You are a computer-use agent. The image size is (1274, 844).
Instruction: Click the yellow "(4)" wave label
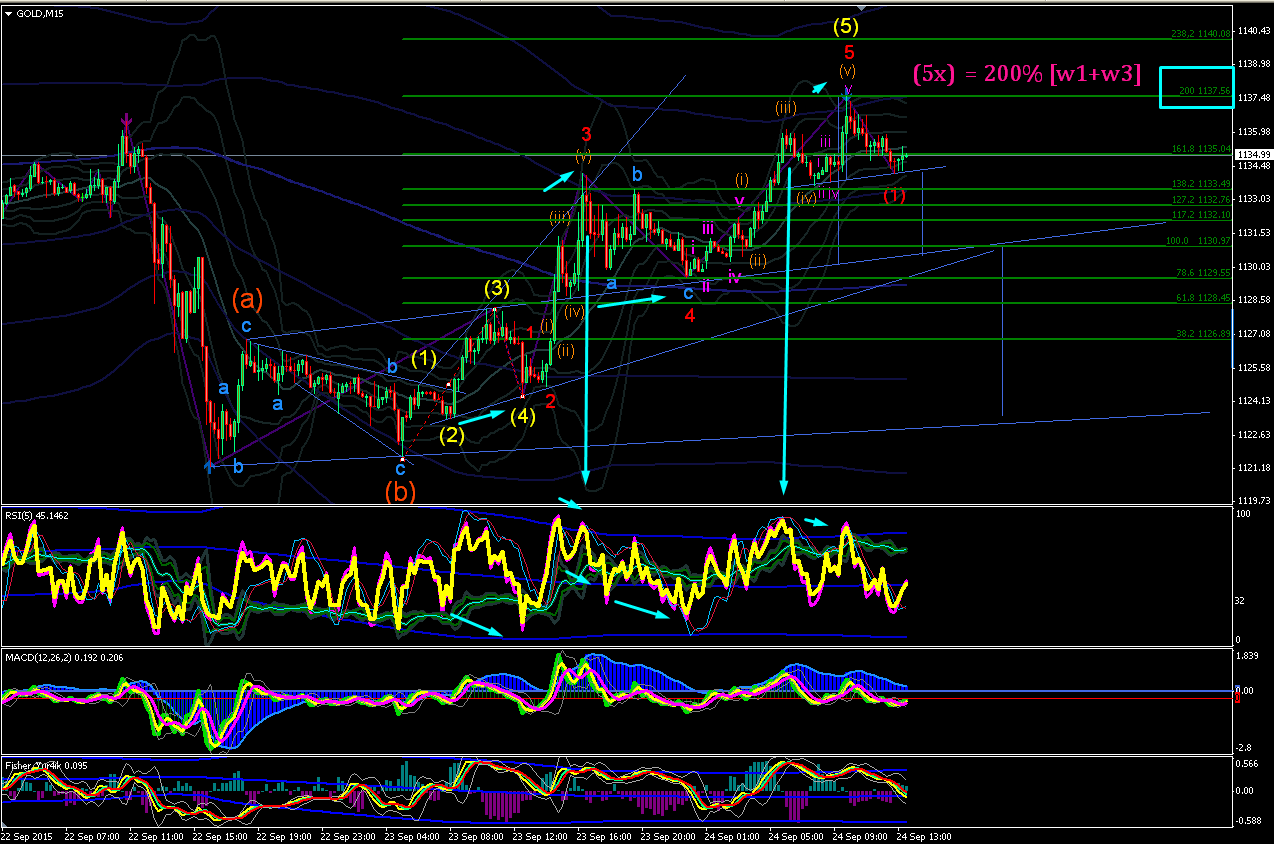coord(522,416)
